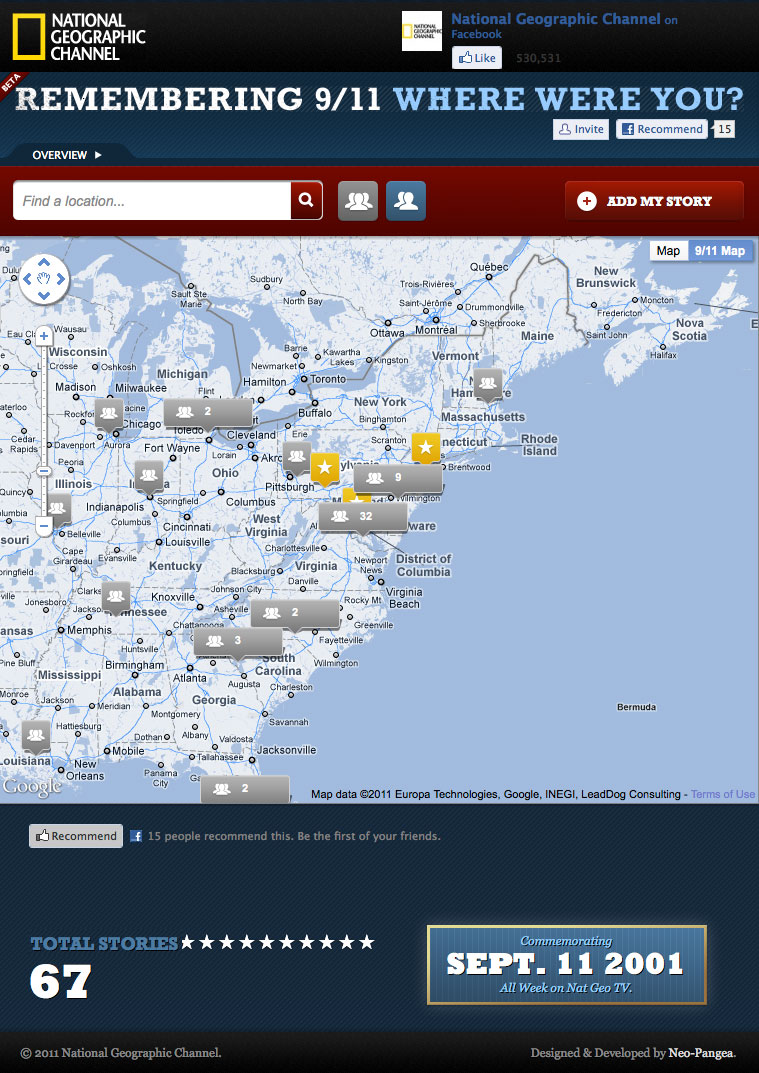Open story marker near Belleville, Illinois

click(x=59, y=508)
